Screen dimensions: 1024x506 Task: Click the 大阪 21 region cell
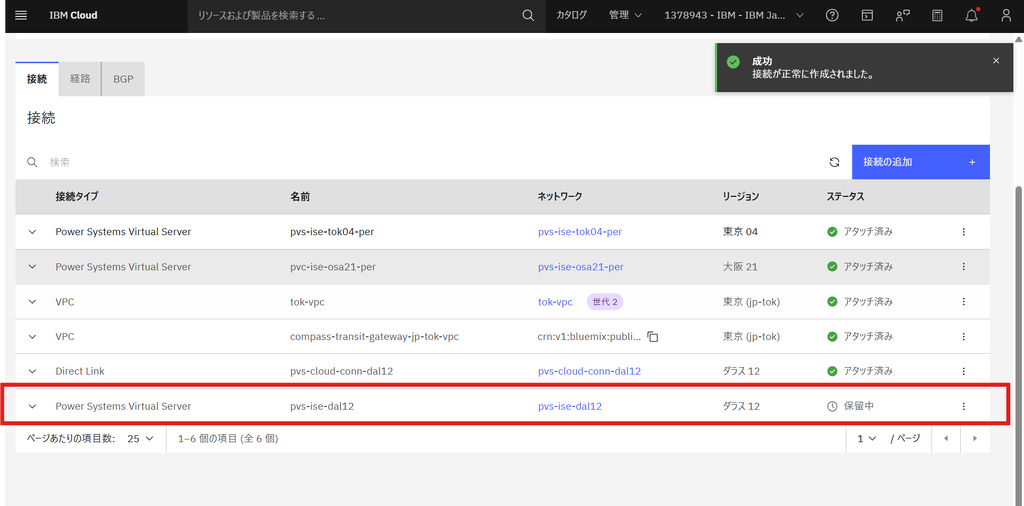(x=740, y=266)
